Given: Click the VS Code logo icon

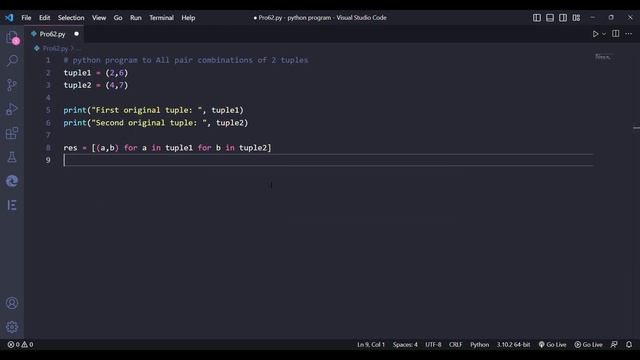Looking at the screenshot, I should pyautogui.click(x=9, y=18).
